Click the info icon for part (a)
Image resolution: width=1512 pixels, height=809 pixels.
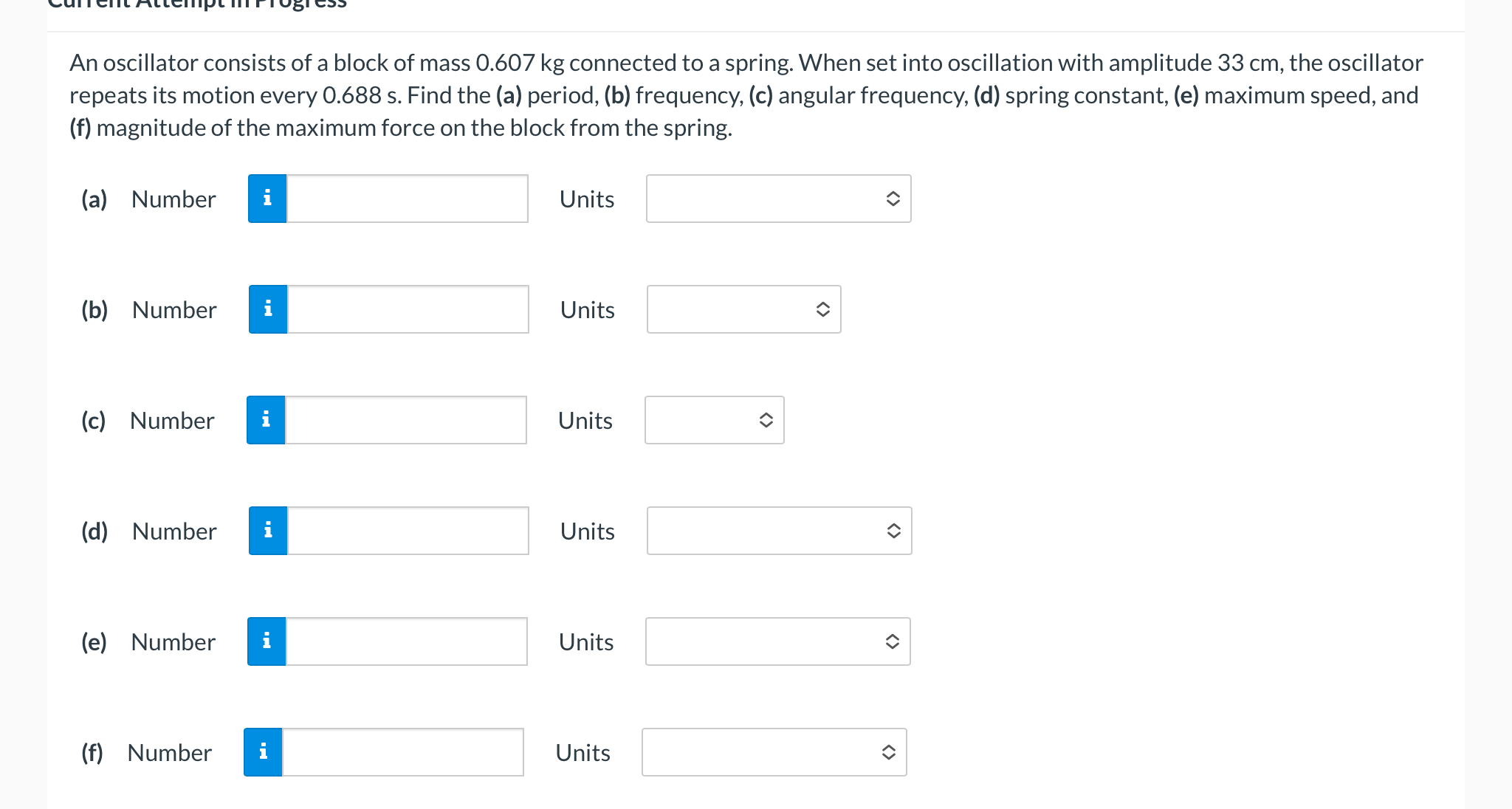(x=267, y=199)
